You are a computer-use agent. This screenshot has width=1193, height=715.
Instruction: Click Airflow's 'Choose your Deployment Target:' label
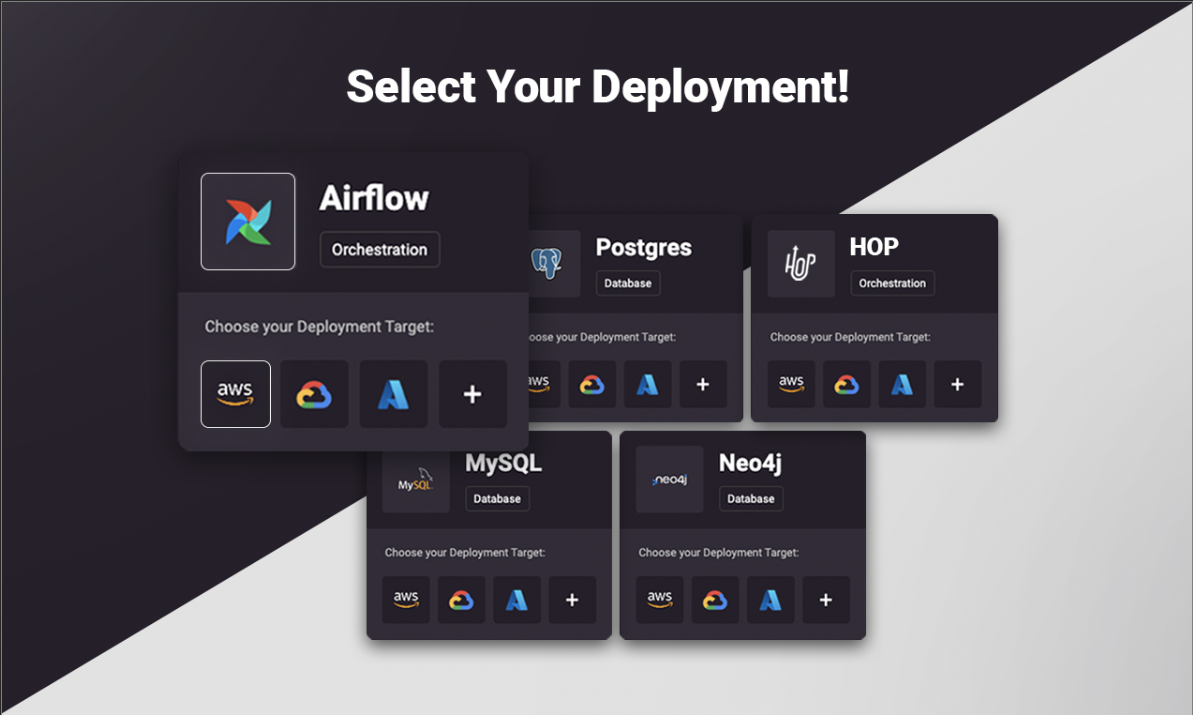click(320, 326)
